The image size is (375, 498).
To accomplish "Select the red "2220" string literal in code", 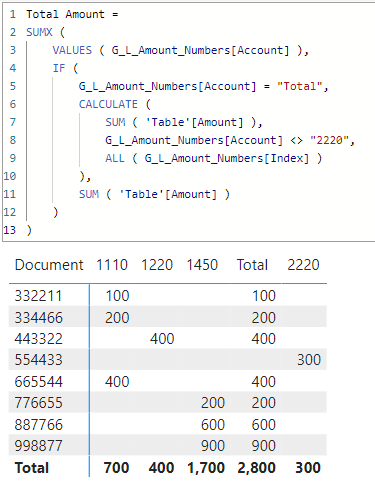I will click(329, 140).
